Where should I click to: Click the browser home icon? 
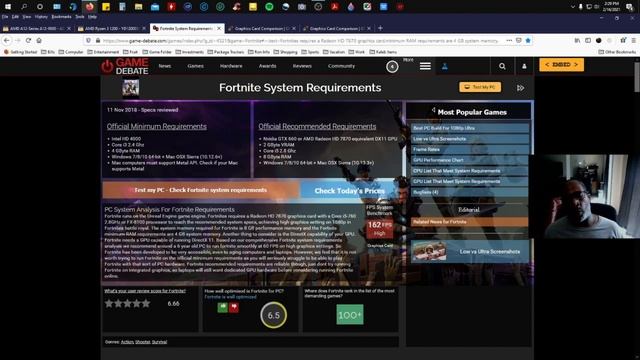(x=39, y=40)
